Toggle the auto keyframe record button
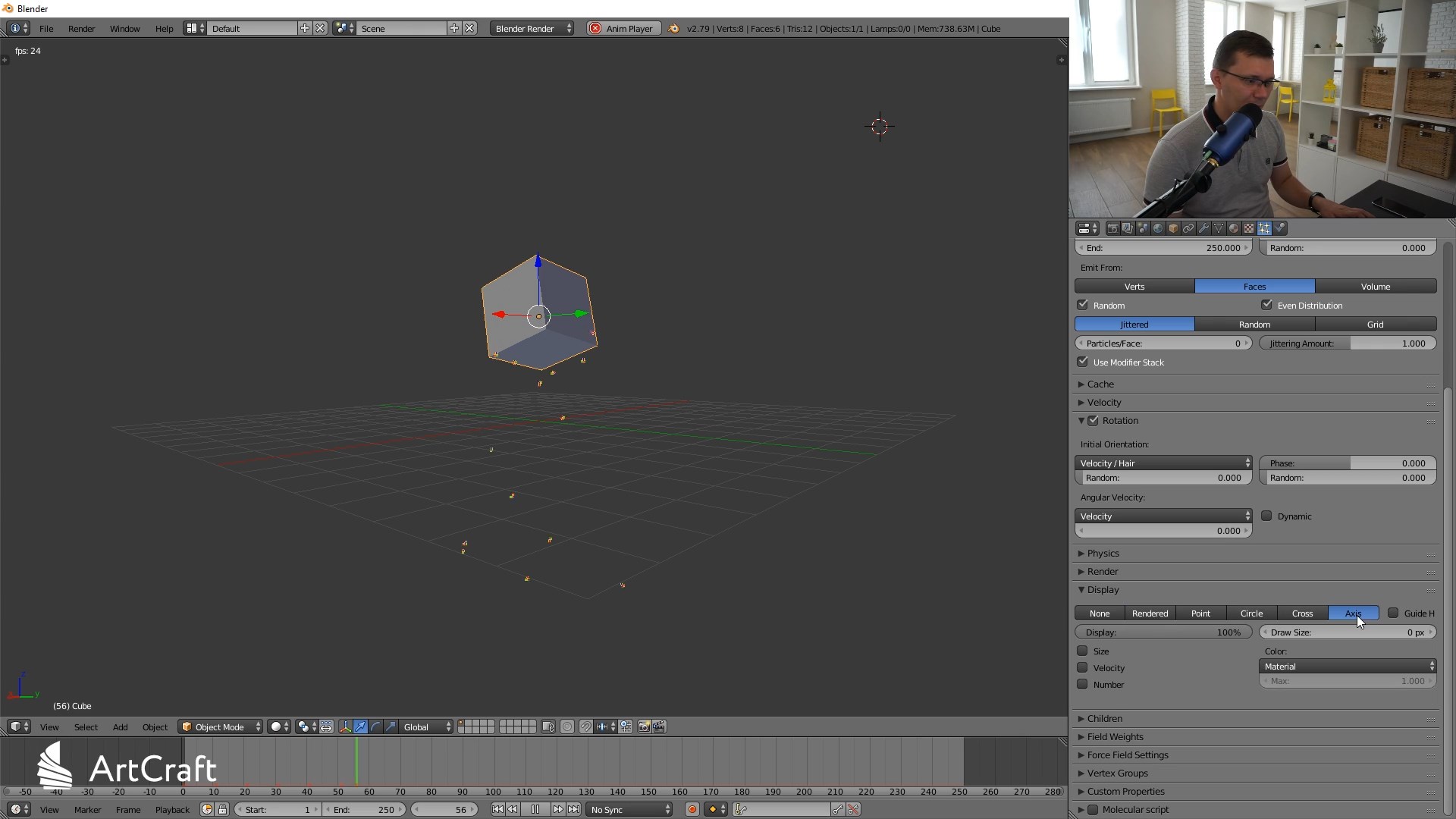Viewport: 1456px width, 819px height. (x=692, y=810)
